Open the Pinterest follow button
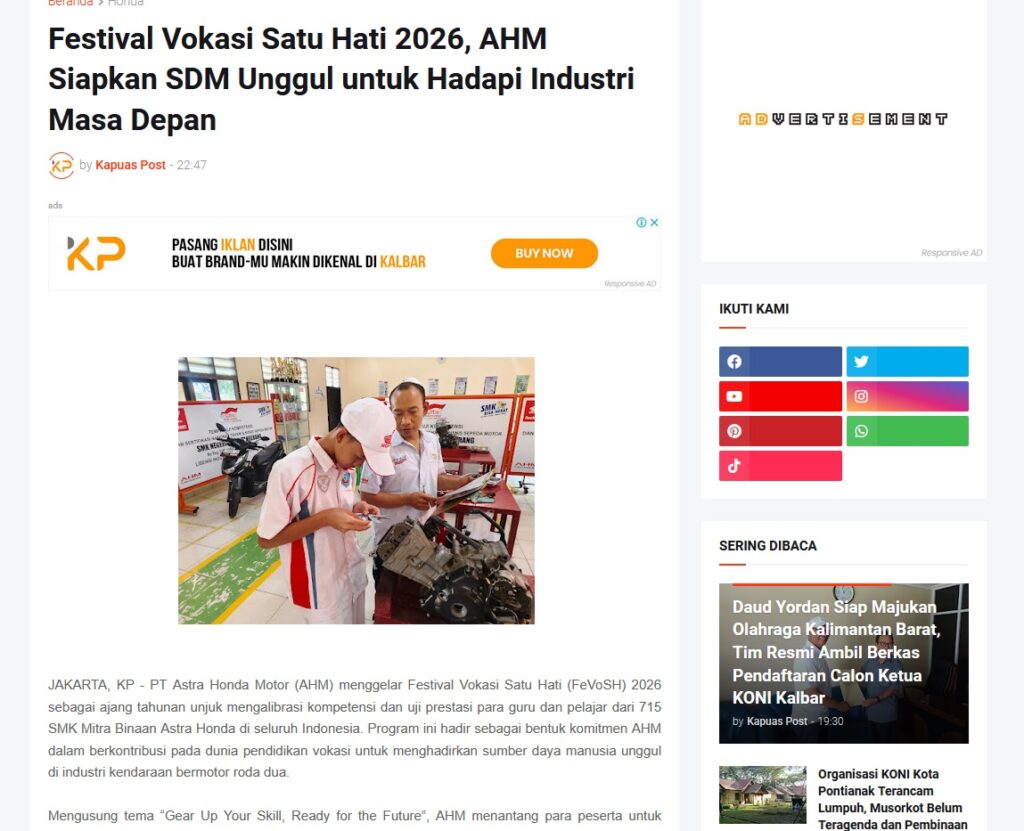1024x831 pixels. (x=780, y=431)
